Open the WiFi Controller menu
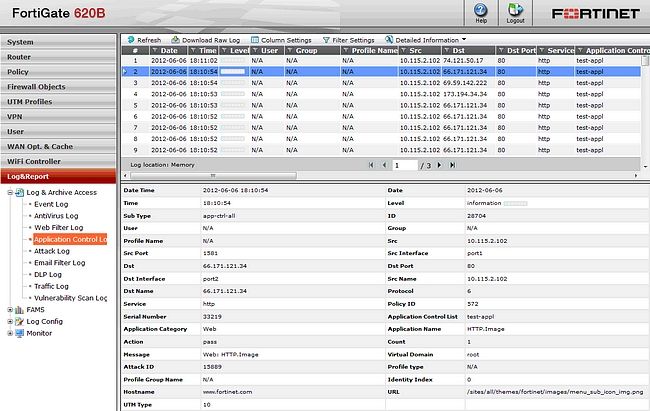The height and width of the screenshot is (411, 650). tap(58, 161)
